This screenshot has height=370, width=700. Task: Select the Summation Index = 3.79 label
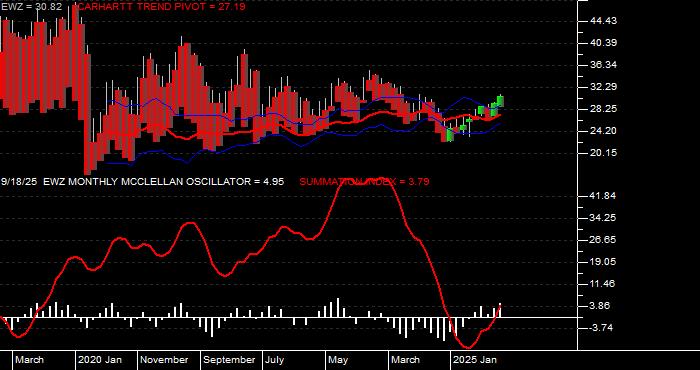click(364, 182)
